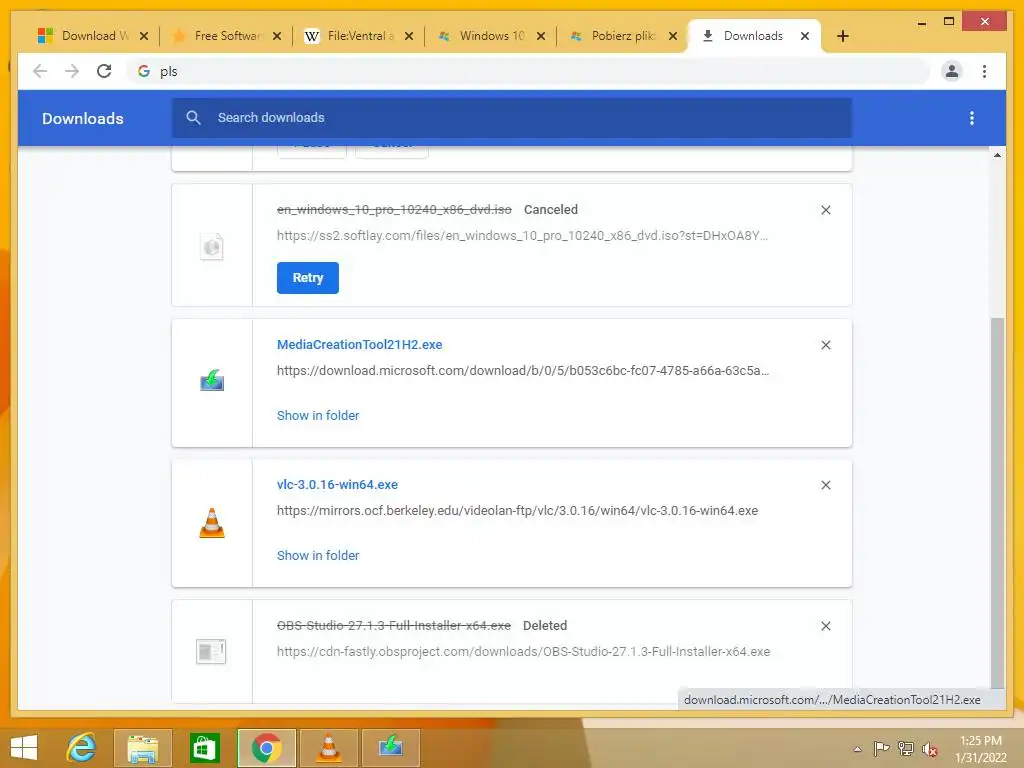Viewport: 1024px width, 768px height.
Task: Remove deleted OBS-Studio installer entry
Action: tap(825, 626)
